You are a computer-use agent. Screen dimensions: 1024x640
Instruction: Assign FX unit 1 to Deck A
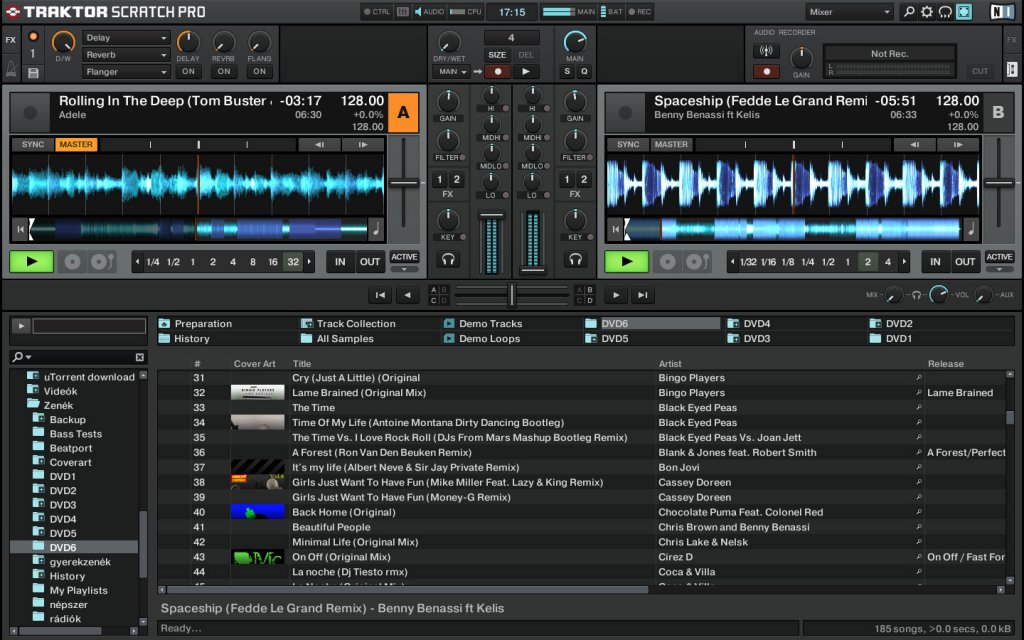440,180
